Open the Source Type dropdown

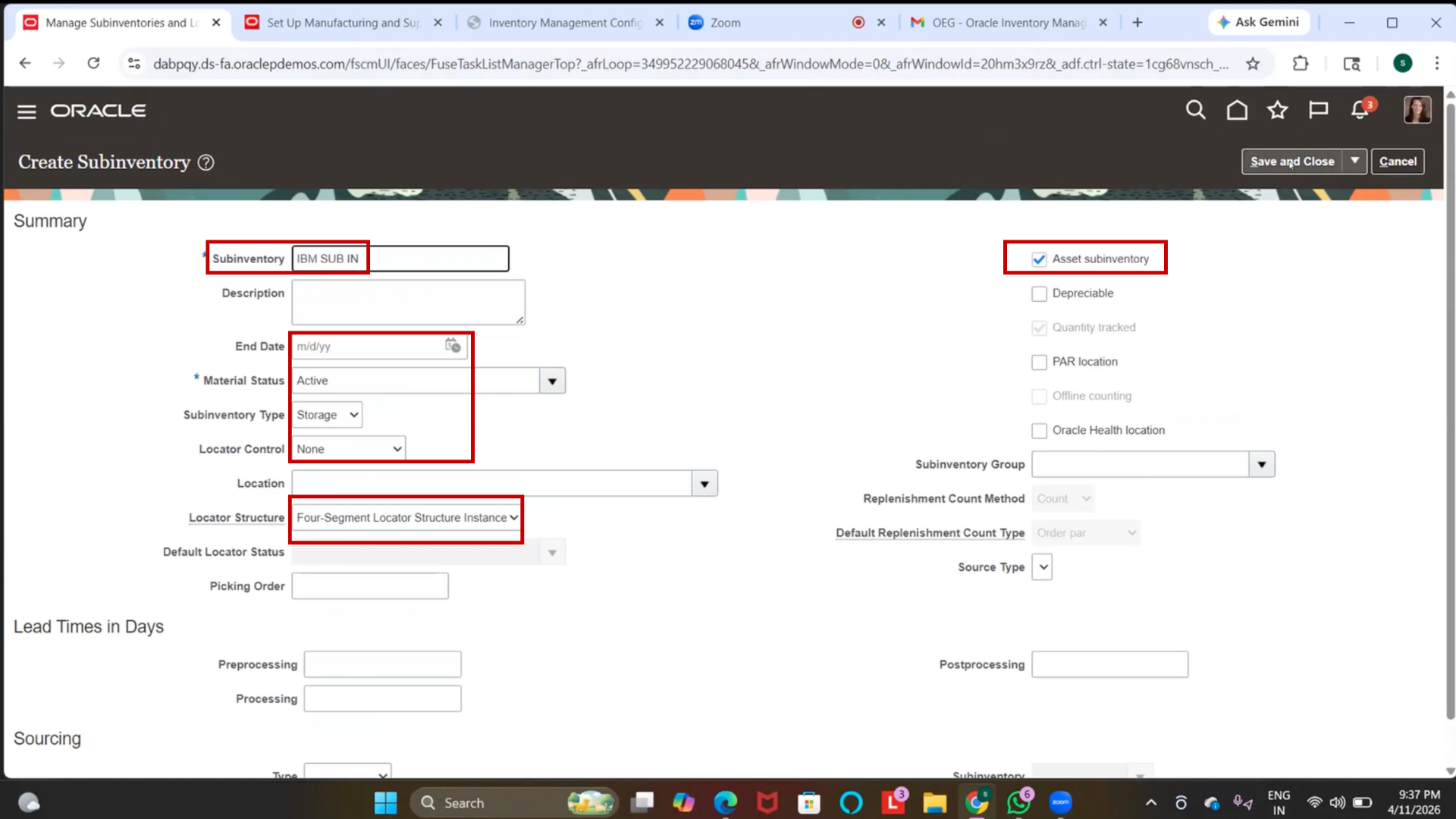point(1042,567)
